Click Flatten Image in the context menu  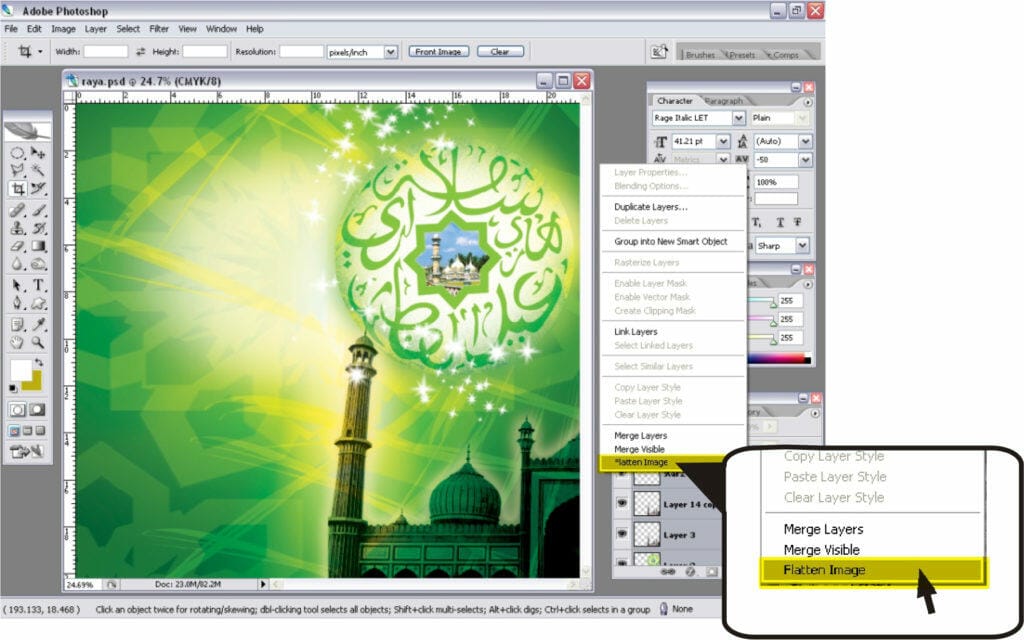[x=641, y=463]
